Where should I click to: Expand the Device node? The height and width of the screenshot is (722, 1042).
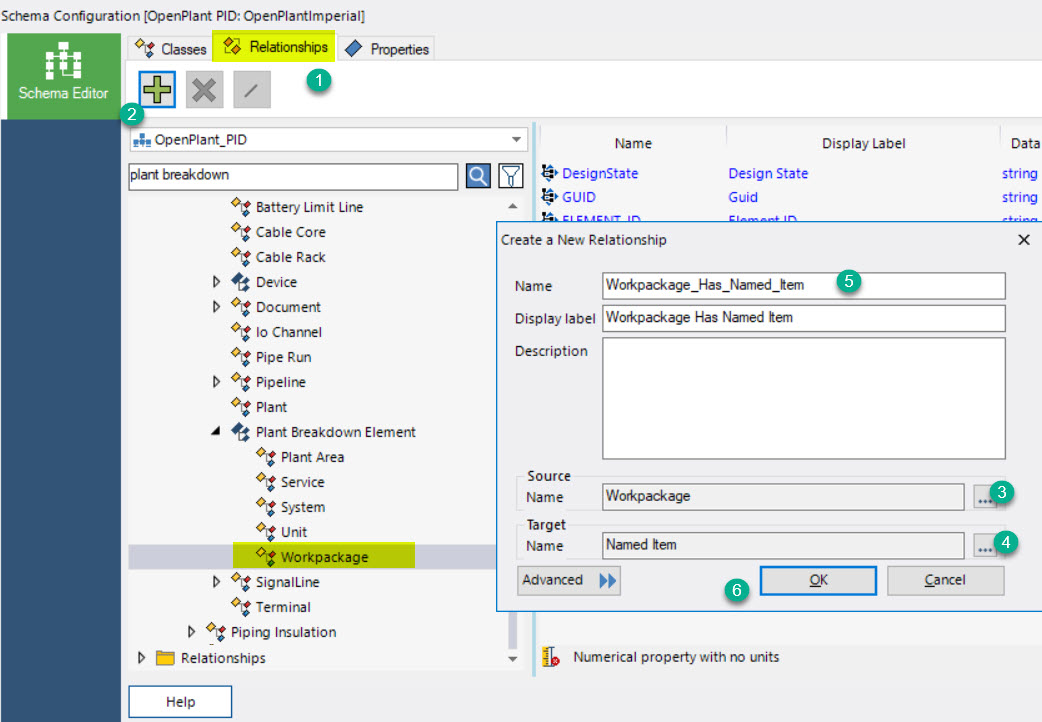(216, 282)
